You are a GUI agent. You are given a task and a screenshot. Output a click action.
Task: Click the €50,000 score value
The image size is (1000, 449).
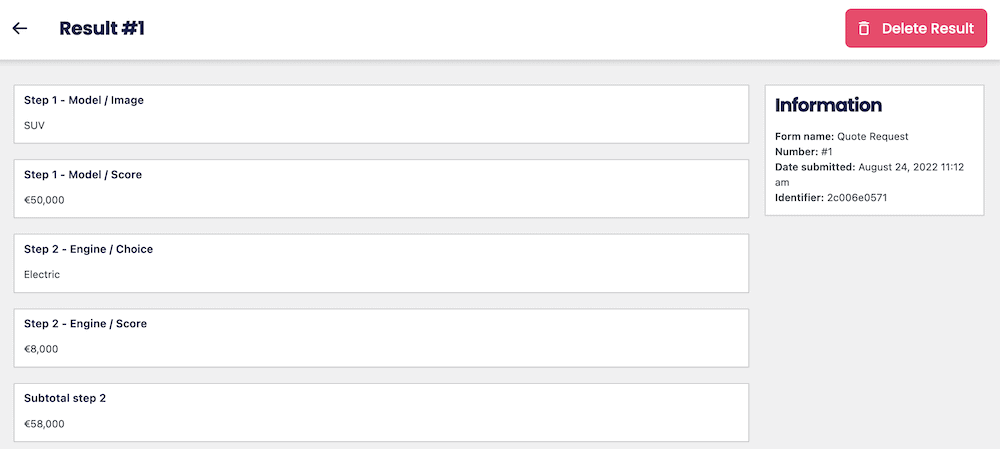click(x=44, y=200)
